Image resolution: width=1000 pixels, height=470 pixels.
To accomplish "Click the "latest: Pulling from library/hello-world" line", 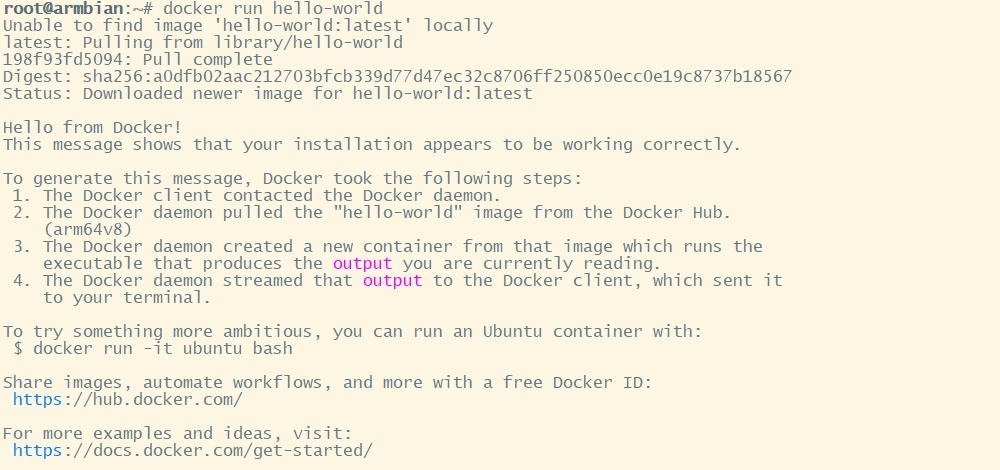I will 202,42.
